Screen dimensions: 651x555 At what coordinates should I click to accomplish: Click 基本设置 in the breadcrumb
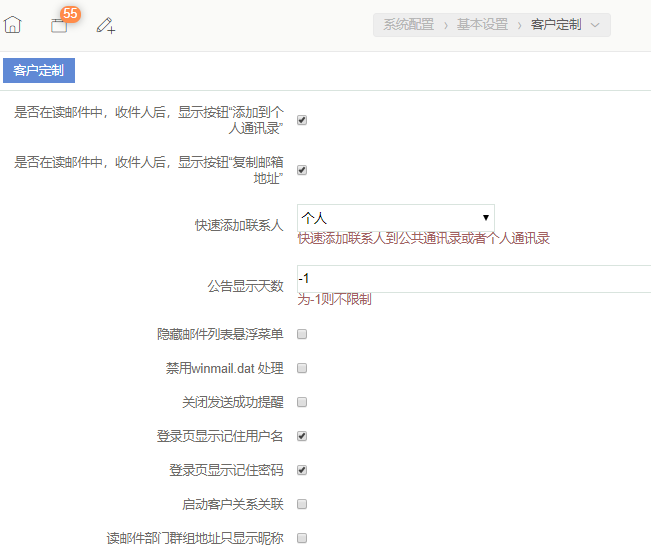click(482, 25)
